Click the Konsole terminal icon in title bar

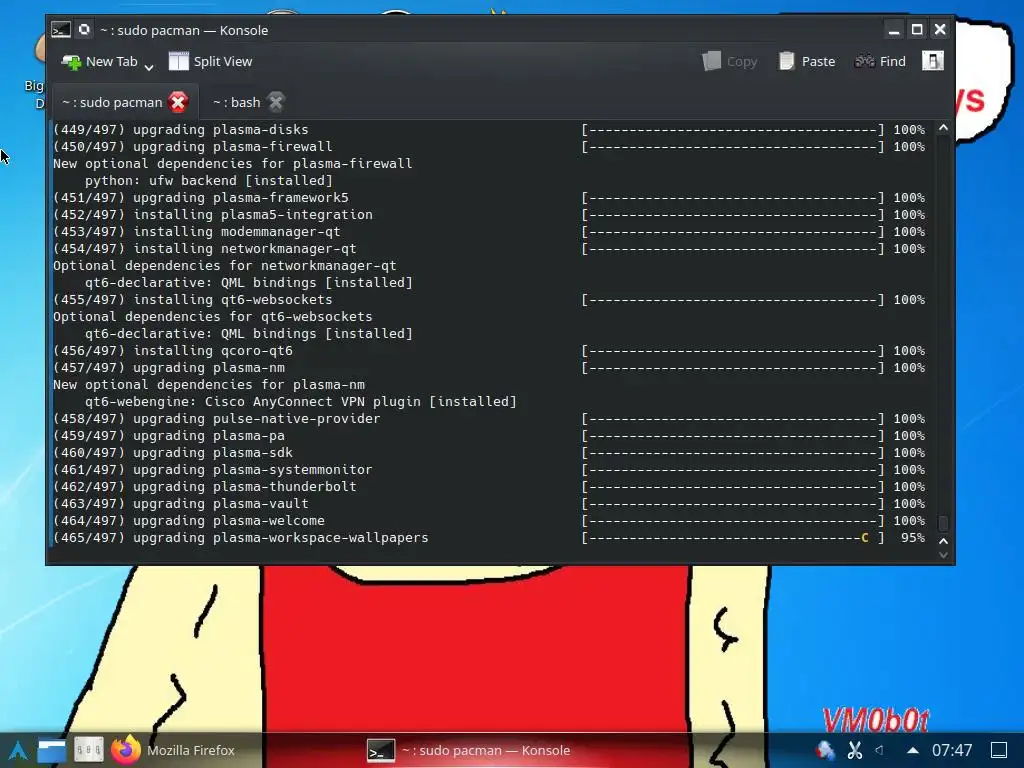[61, 30]
